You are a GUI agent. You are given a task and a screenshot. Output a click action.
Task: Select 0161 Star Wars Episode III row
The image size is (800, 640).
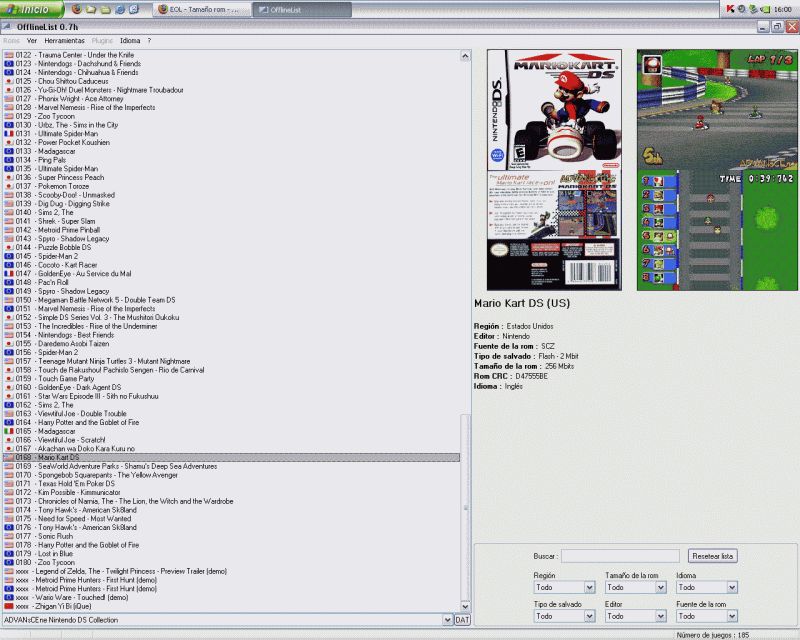tap(231, 396)
